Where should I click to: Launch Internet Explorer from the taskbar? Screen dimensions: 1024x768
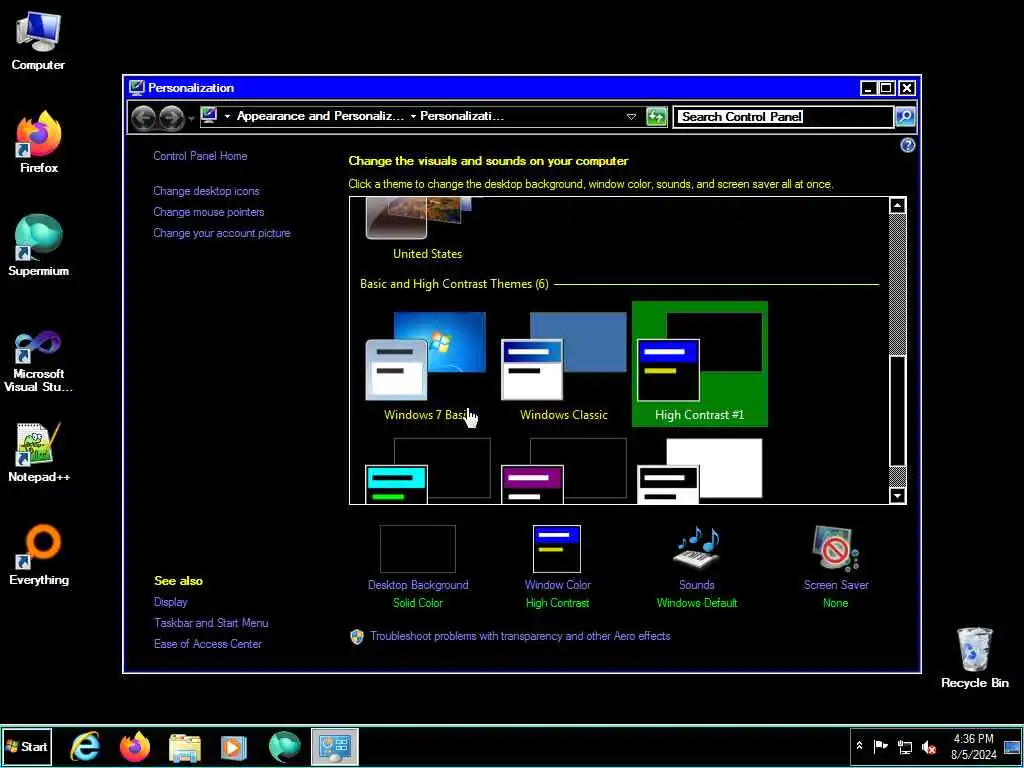click(x=86, y=746)
